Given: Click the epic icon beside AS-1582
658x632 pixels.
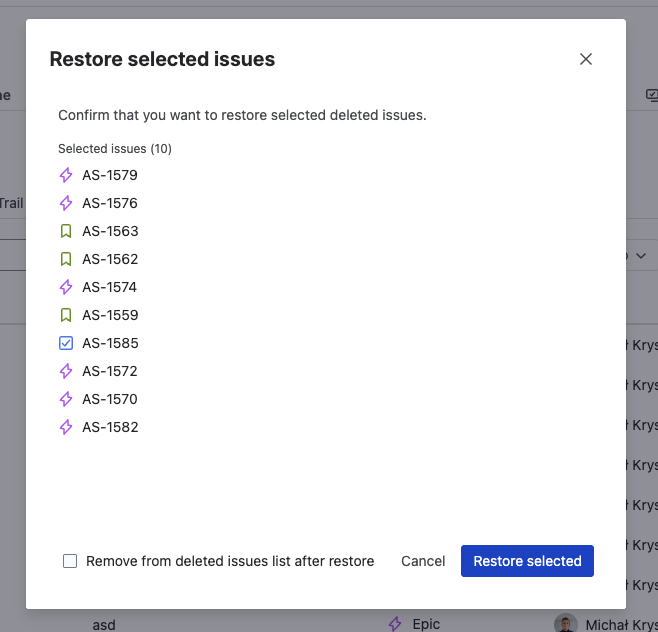Looking at the screenshot, I should [66, 427].
